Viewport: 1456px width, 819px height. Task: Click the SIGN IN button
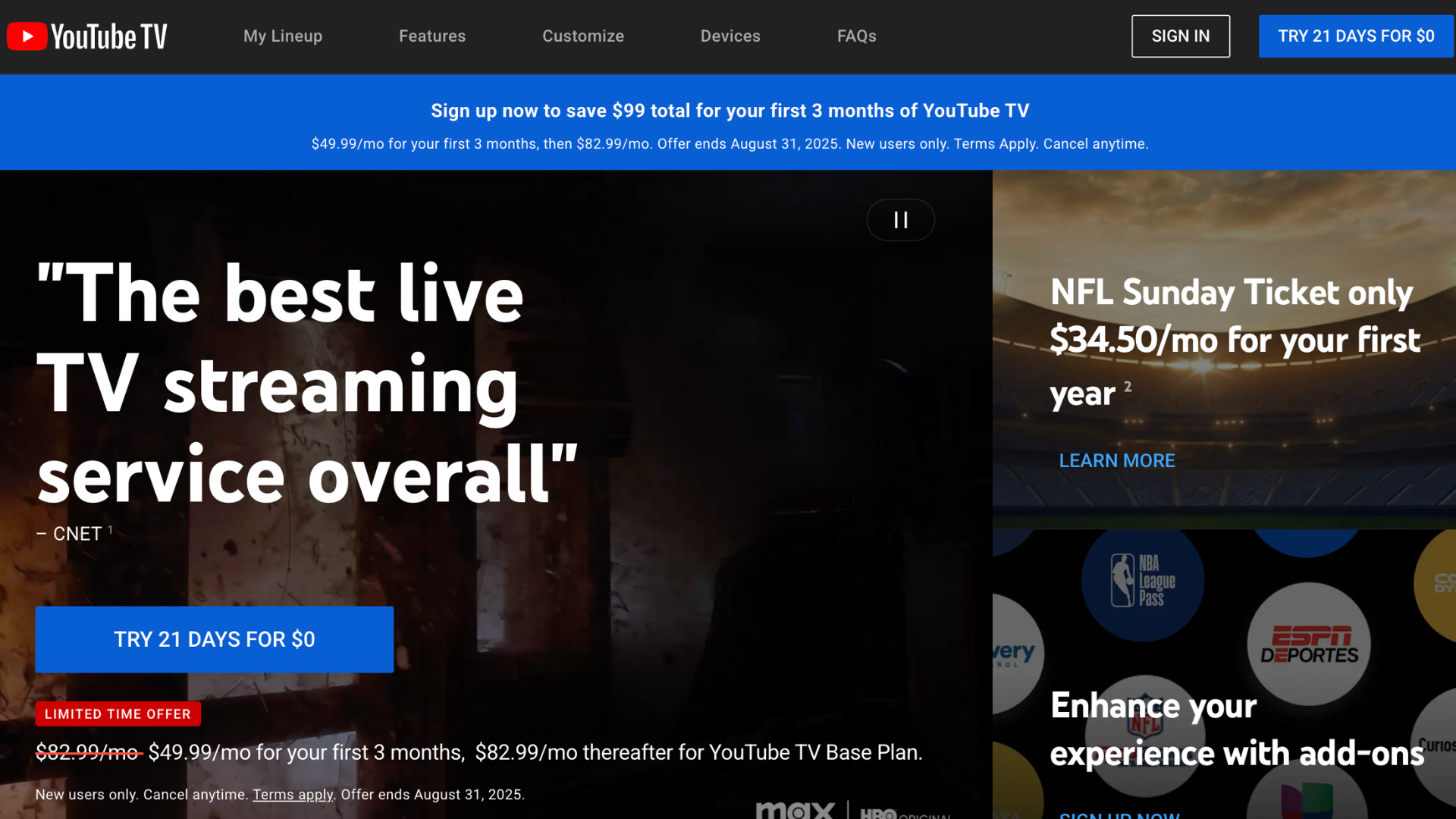[x=1180, y=36]
